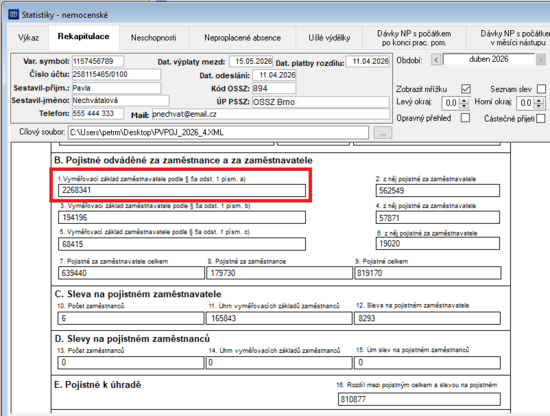
Task: Click field 10 Počet zaměstnanců with 6
Action: [130, 318]
